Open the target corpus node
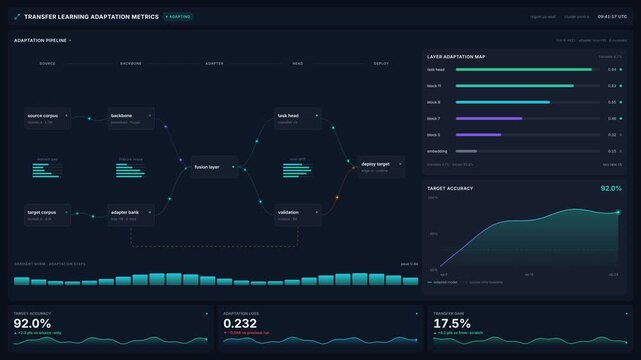The image size is (641, 360). 47,215
